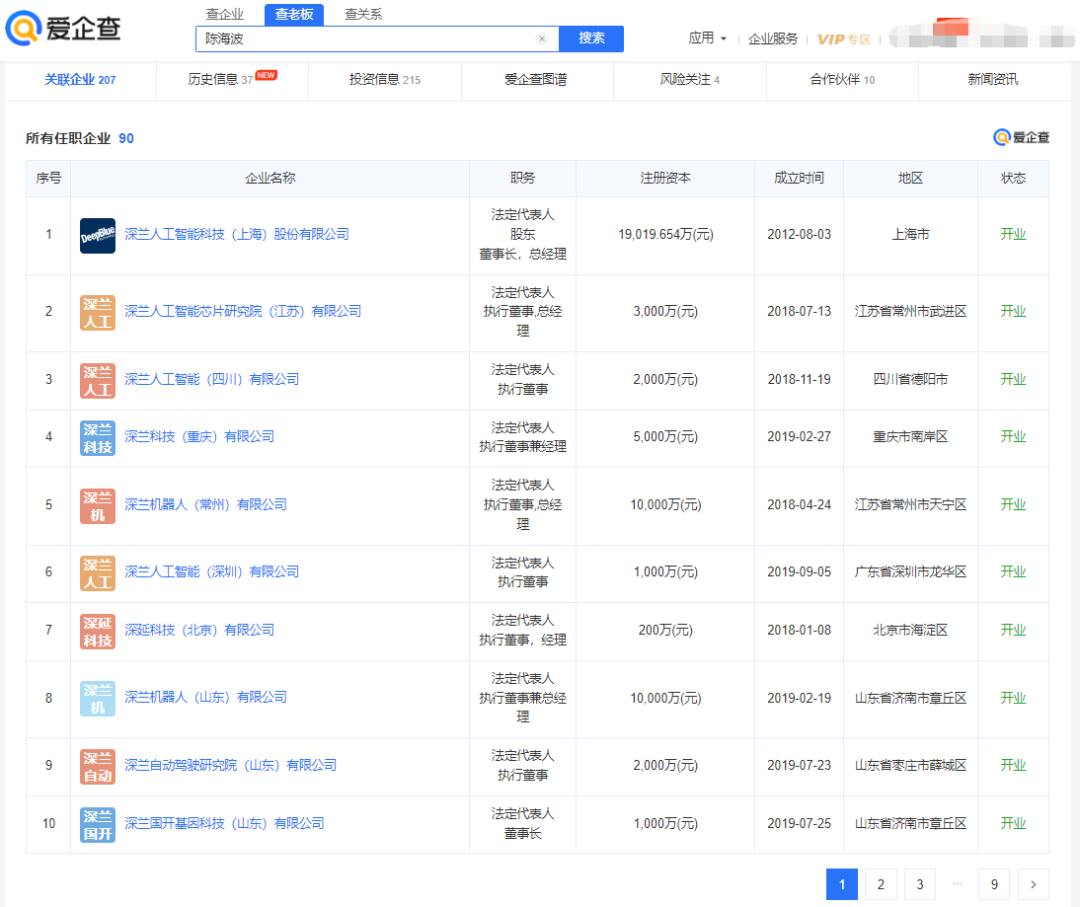The image size is (1080, 907).
Task: Clear the search box with the X icon
Action: pyautogui.click(x=542, y=39)
